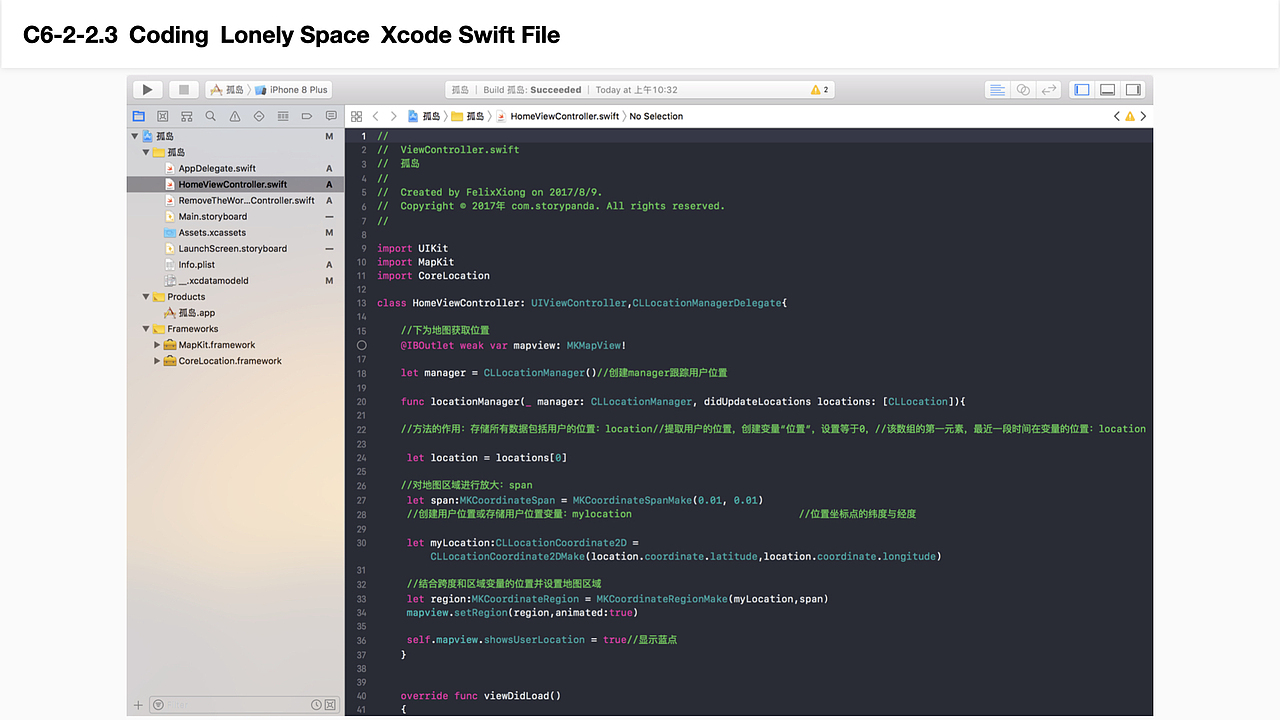Open the Report navigator speech bubble icon

pos(331,116)
